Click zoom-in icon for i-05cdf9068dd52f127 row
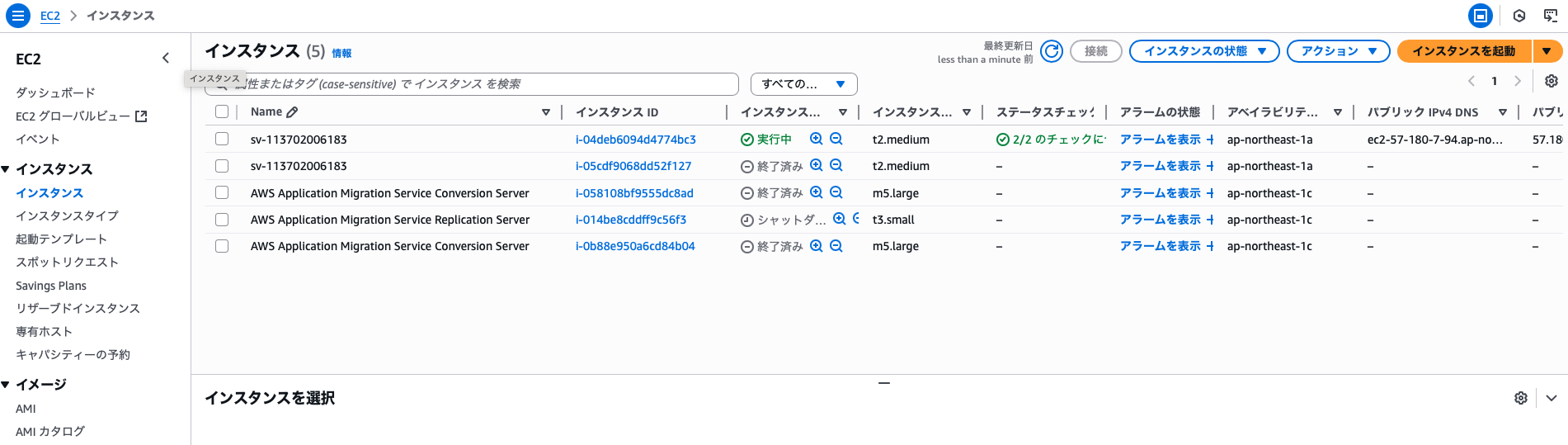Image resolution: width=1568 pixels, height=445 pixels. click(817, 165)
